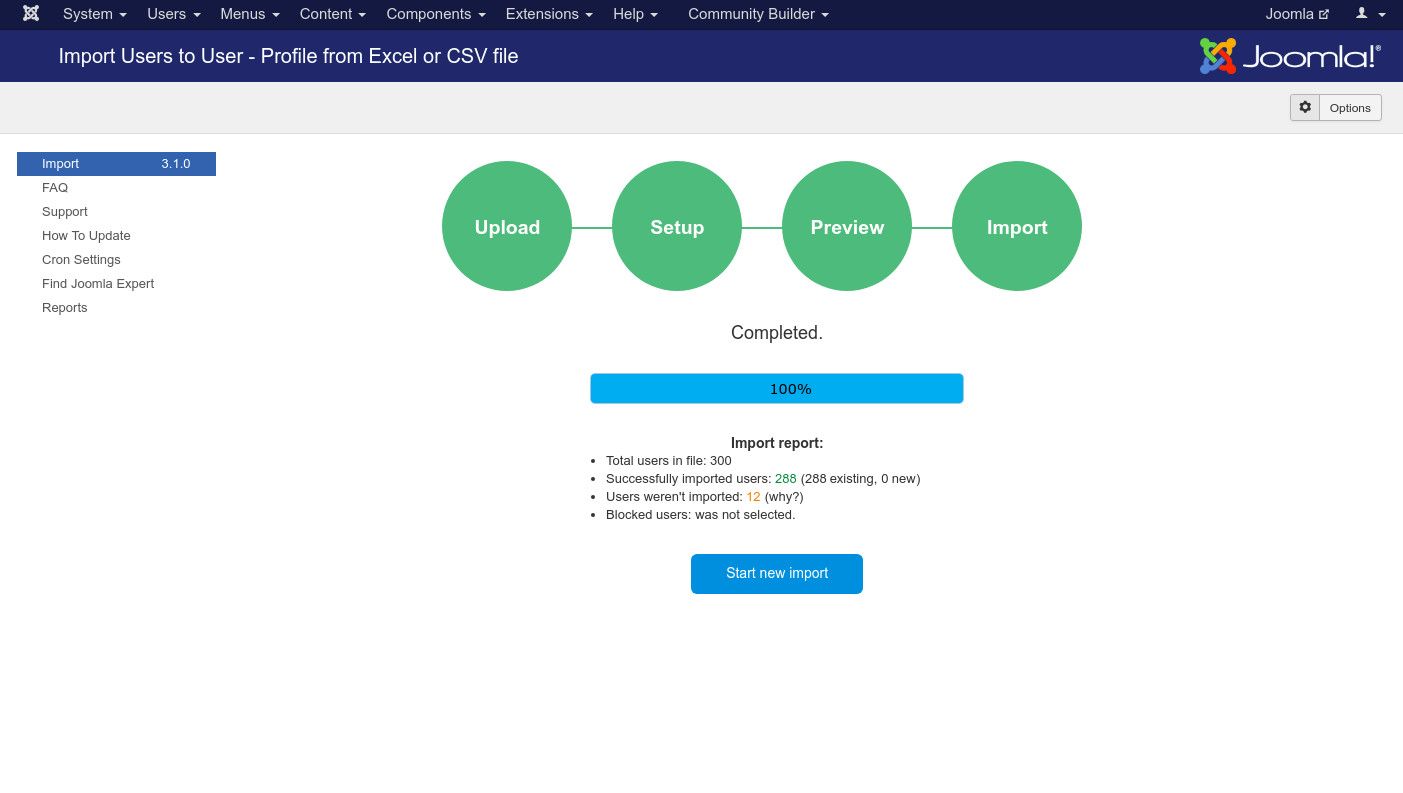Click the Upload step circle

click(507, 226)
